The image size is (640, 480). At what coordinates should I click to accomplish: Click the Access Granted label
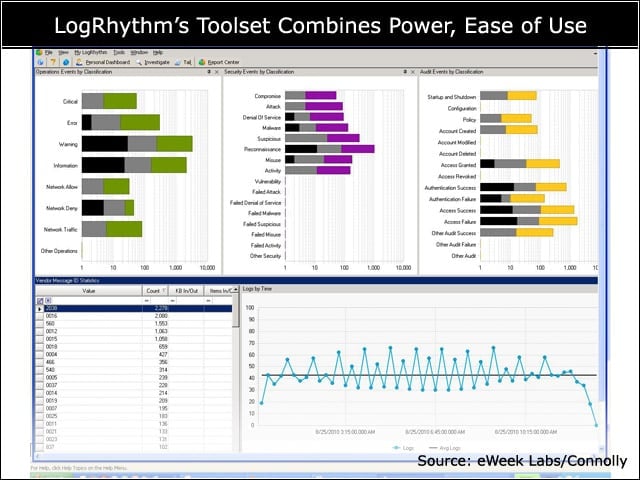[458, 165]
